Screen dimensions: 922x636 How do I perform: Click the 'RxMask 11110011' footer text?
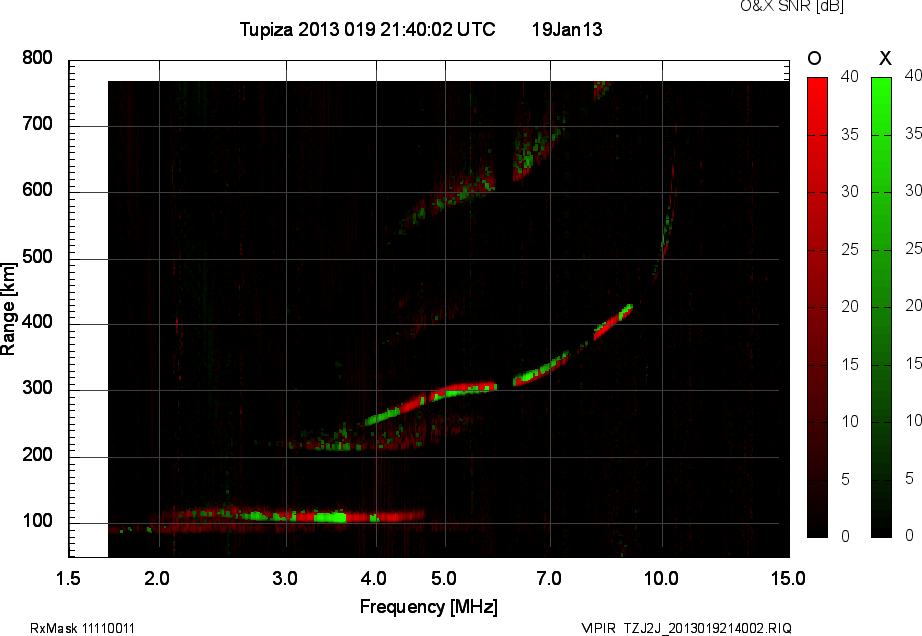tap(82, 628)
